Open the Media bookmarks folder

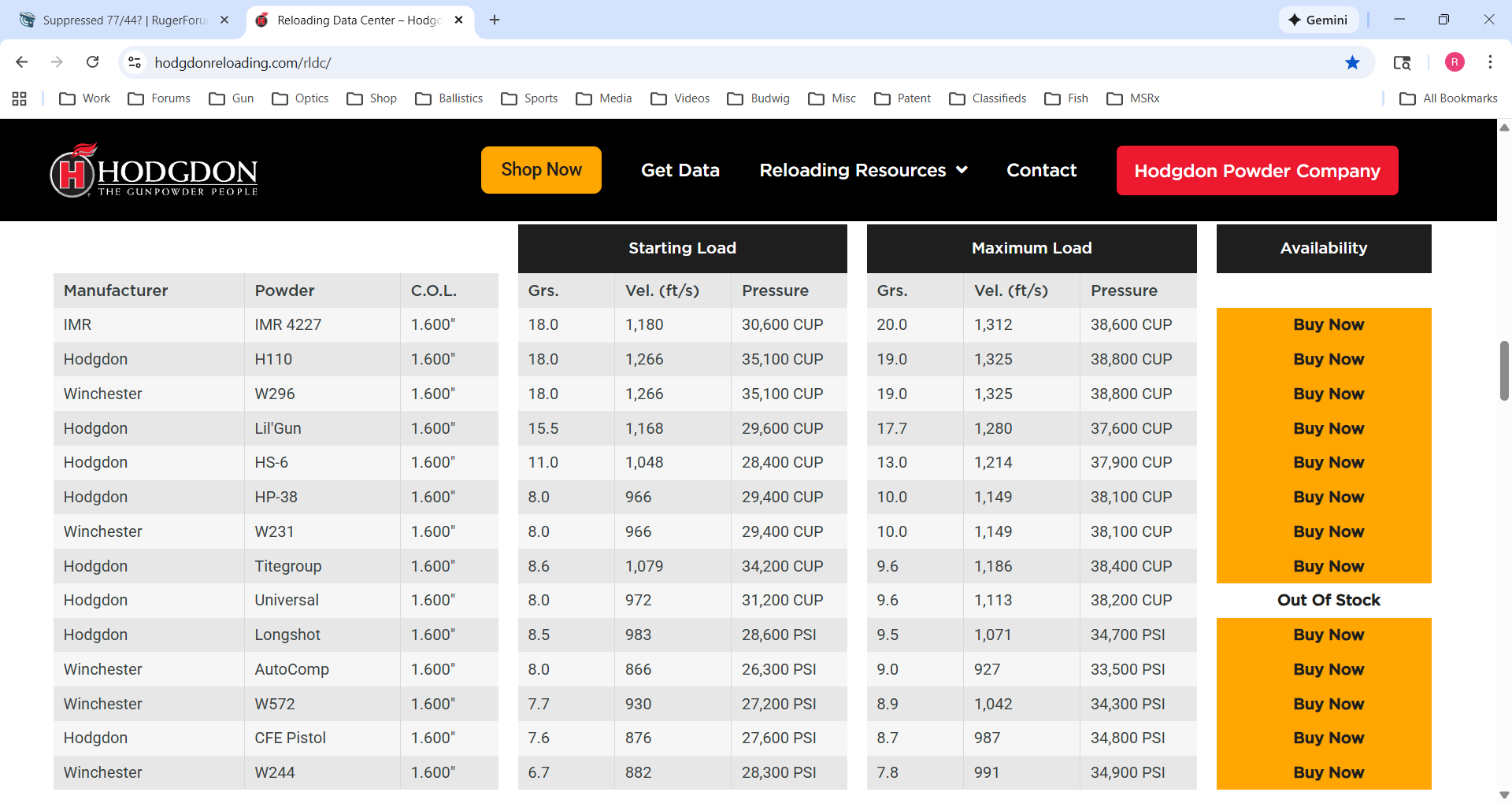pyautogui.click(x=604, y=98)
